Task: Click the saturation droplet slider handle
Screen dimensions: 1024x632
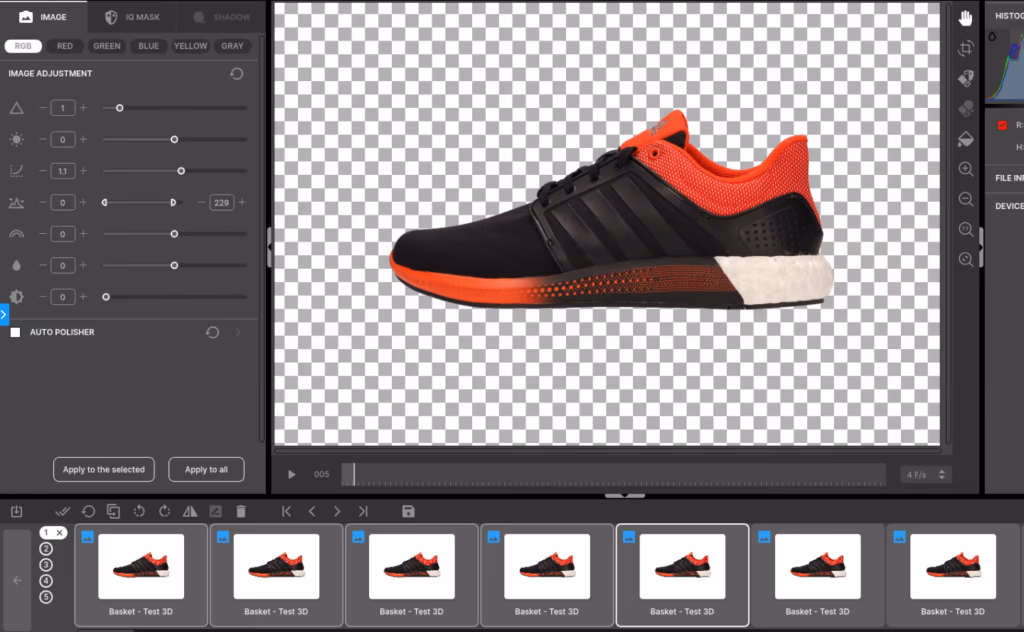Action: click(174, 266)
